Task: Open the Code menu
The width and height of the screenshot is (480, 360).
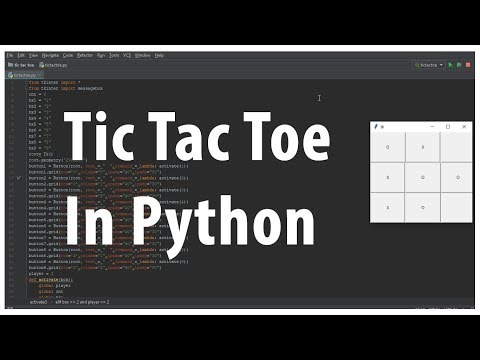Action: 68,55
